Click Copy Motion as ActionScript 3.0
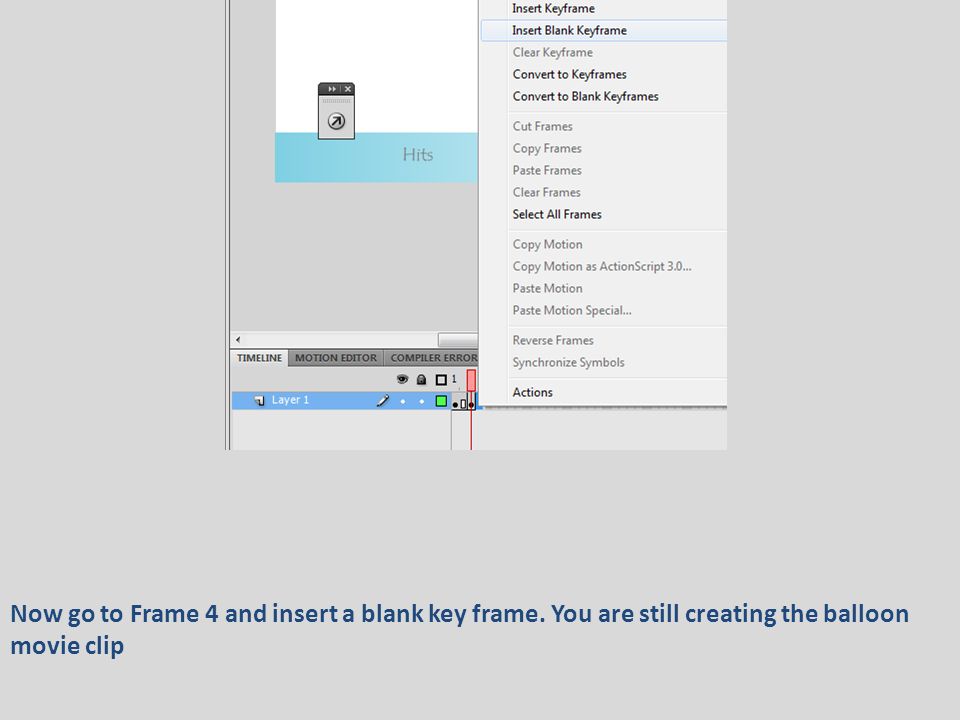 (603, 267)
